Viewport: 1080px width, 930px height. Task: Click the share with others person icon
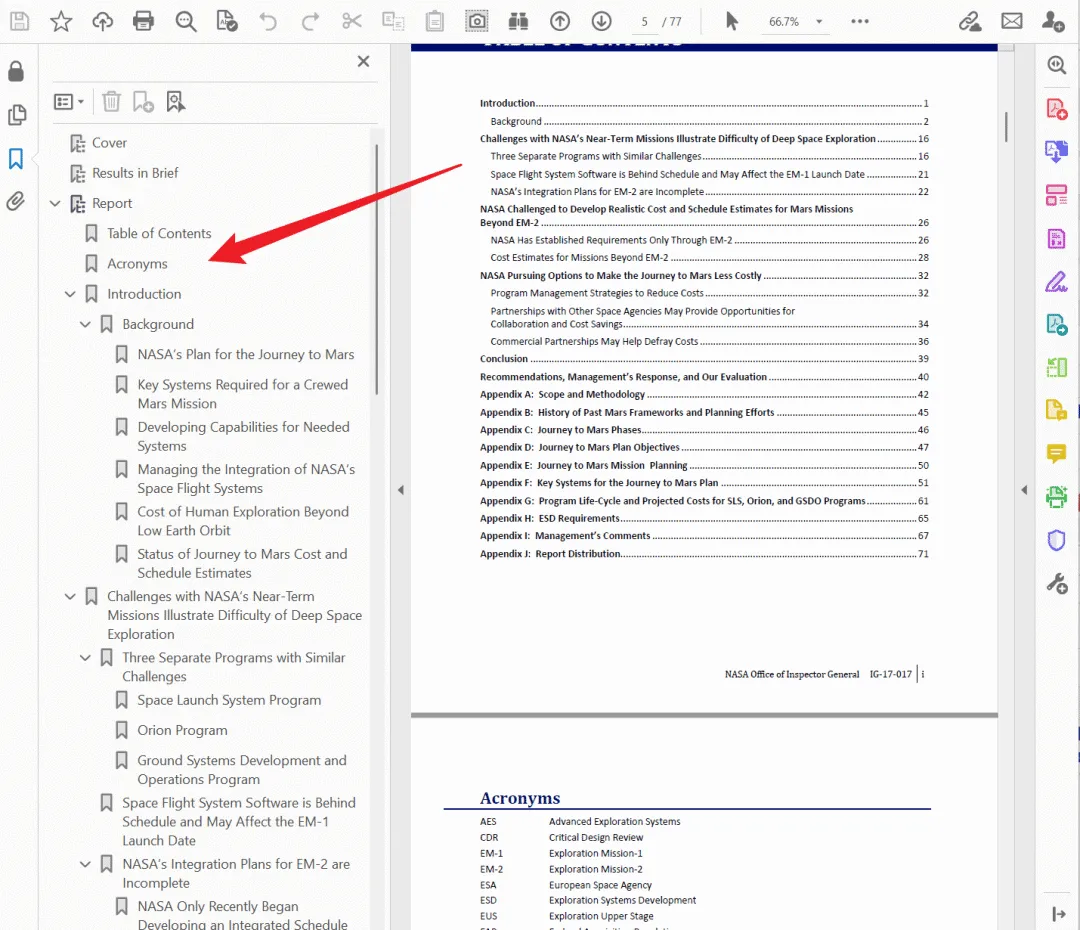(x=1052, y=21)
